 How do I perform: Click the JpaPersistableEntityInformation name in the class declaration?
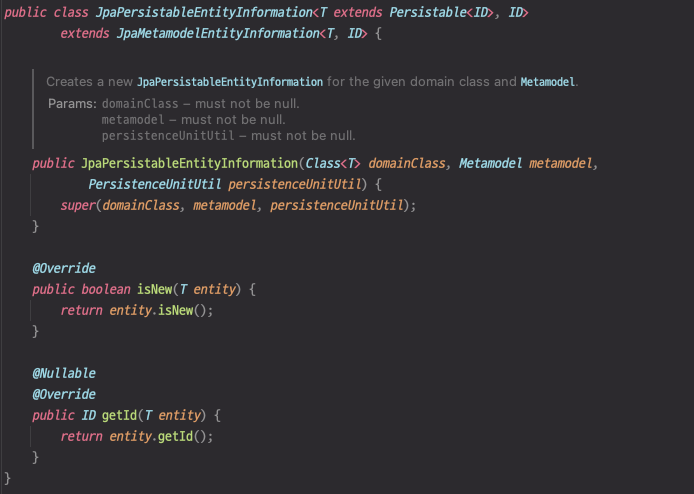(204, 12)
